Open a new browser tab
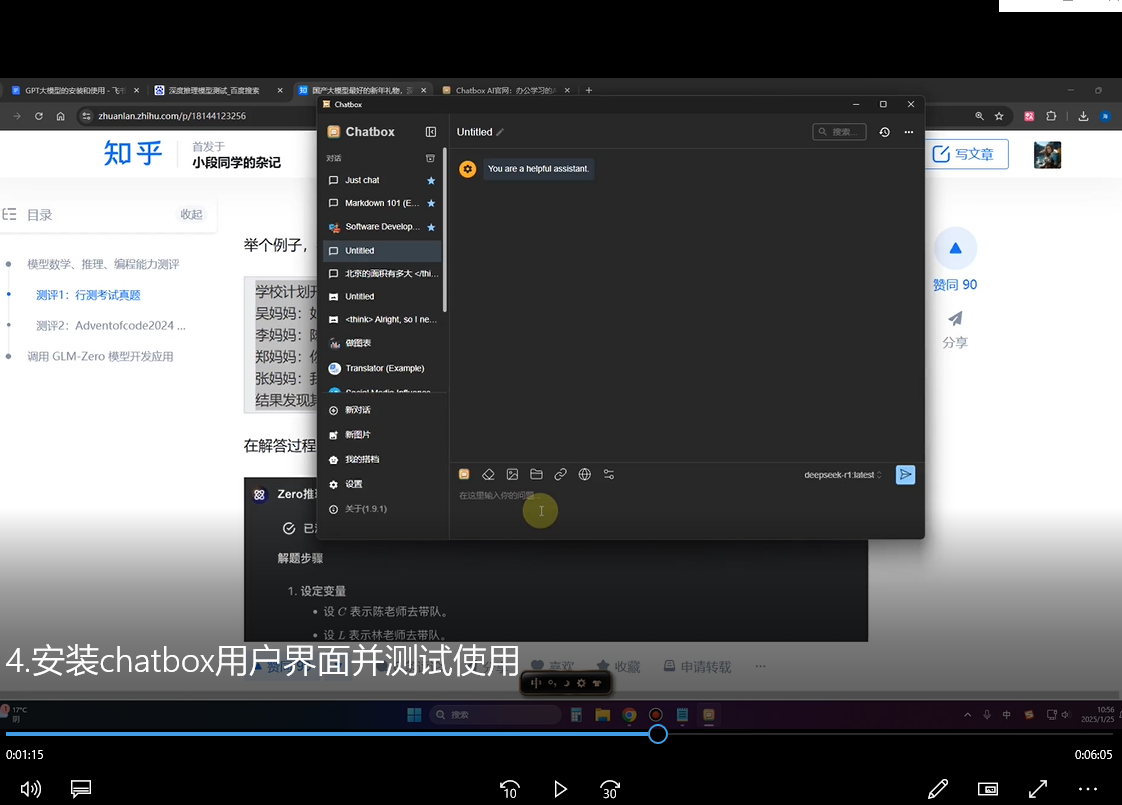1122x805 pixels. coord(589,90)
